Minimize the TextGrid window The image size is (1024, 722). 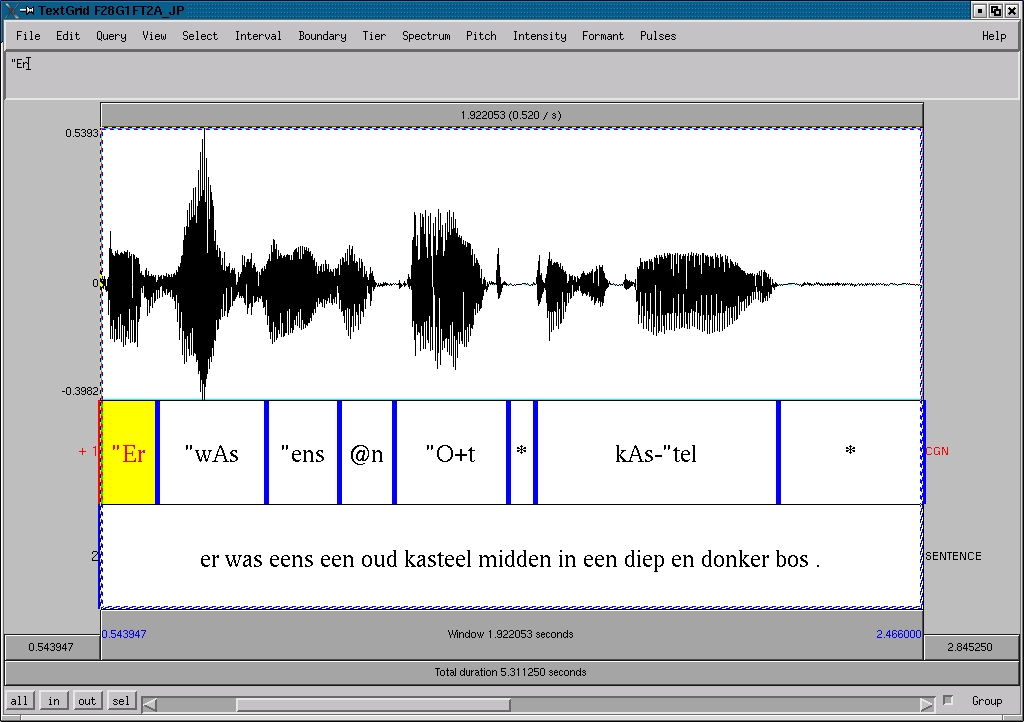click(x=980, y=10)
